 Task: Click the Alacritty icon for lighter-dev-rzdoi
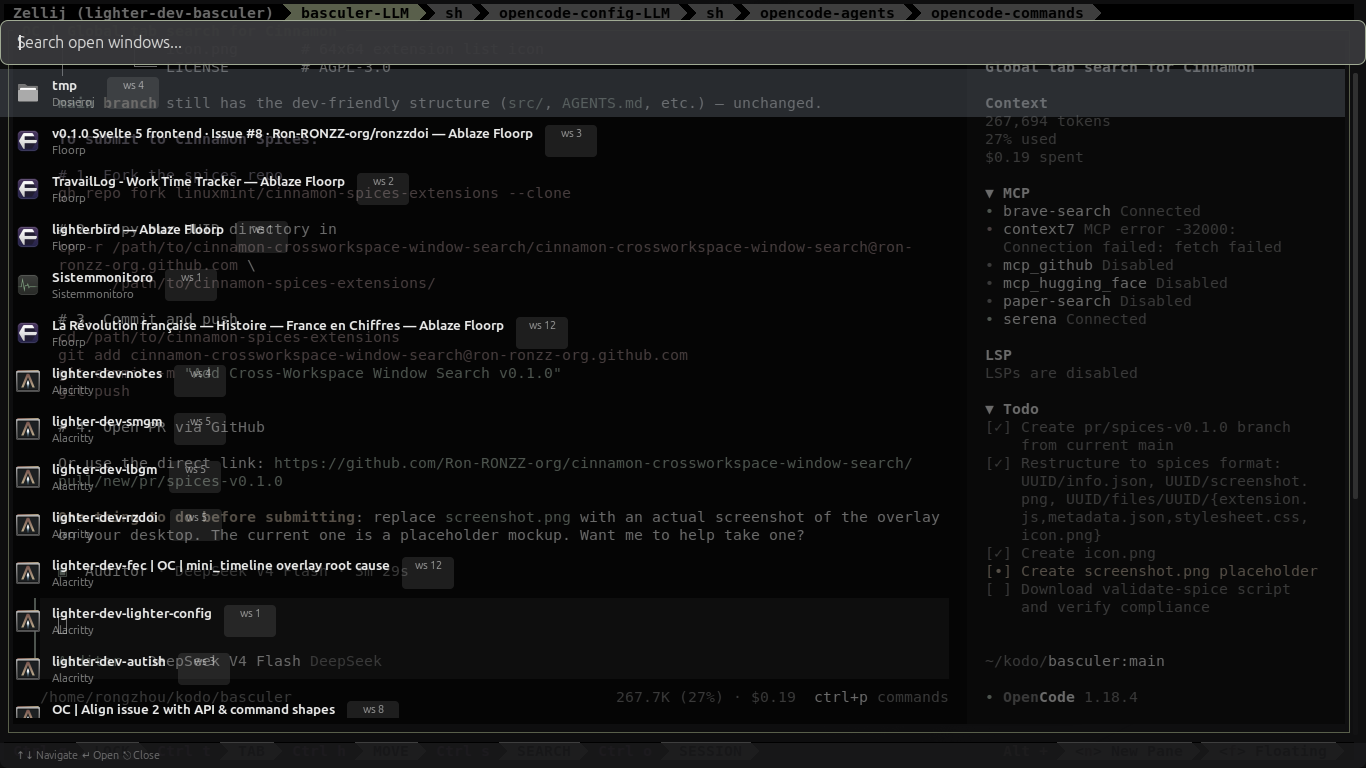pyautogui.click(x=28, y=525)
